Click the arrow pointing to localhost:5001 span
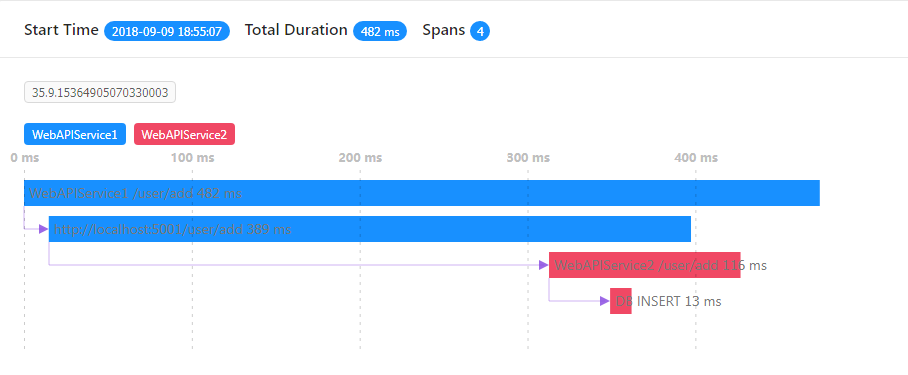908x375 pixels. pos(43,229)
